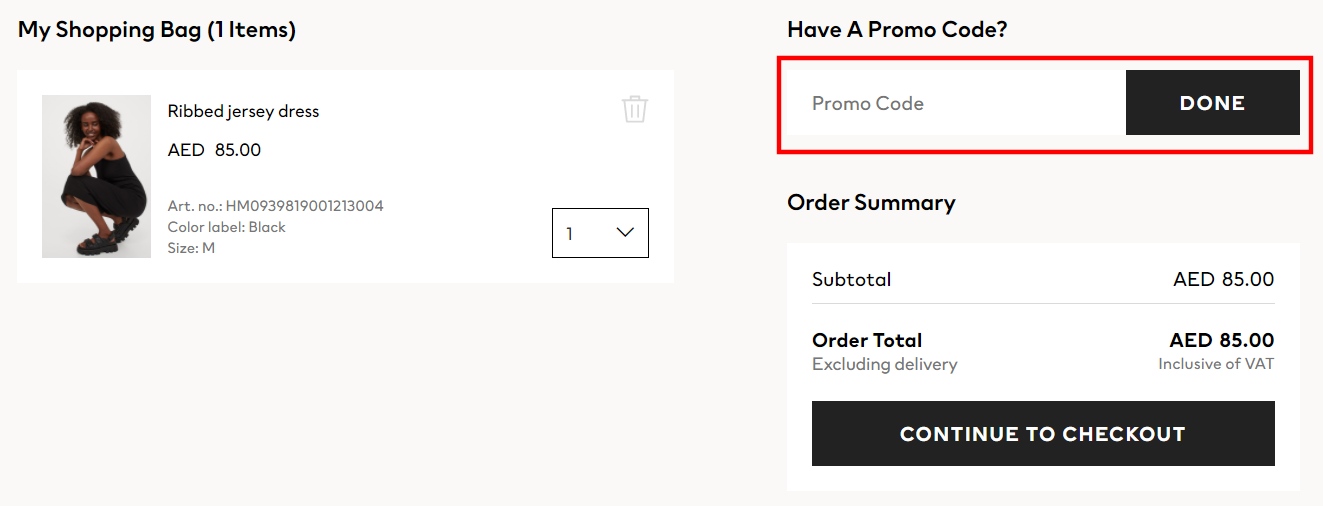Screen dimensions: 1323x506
Task: Click the Subtotal label
Action: (x=851, y=280)
